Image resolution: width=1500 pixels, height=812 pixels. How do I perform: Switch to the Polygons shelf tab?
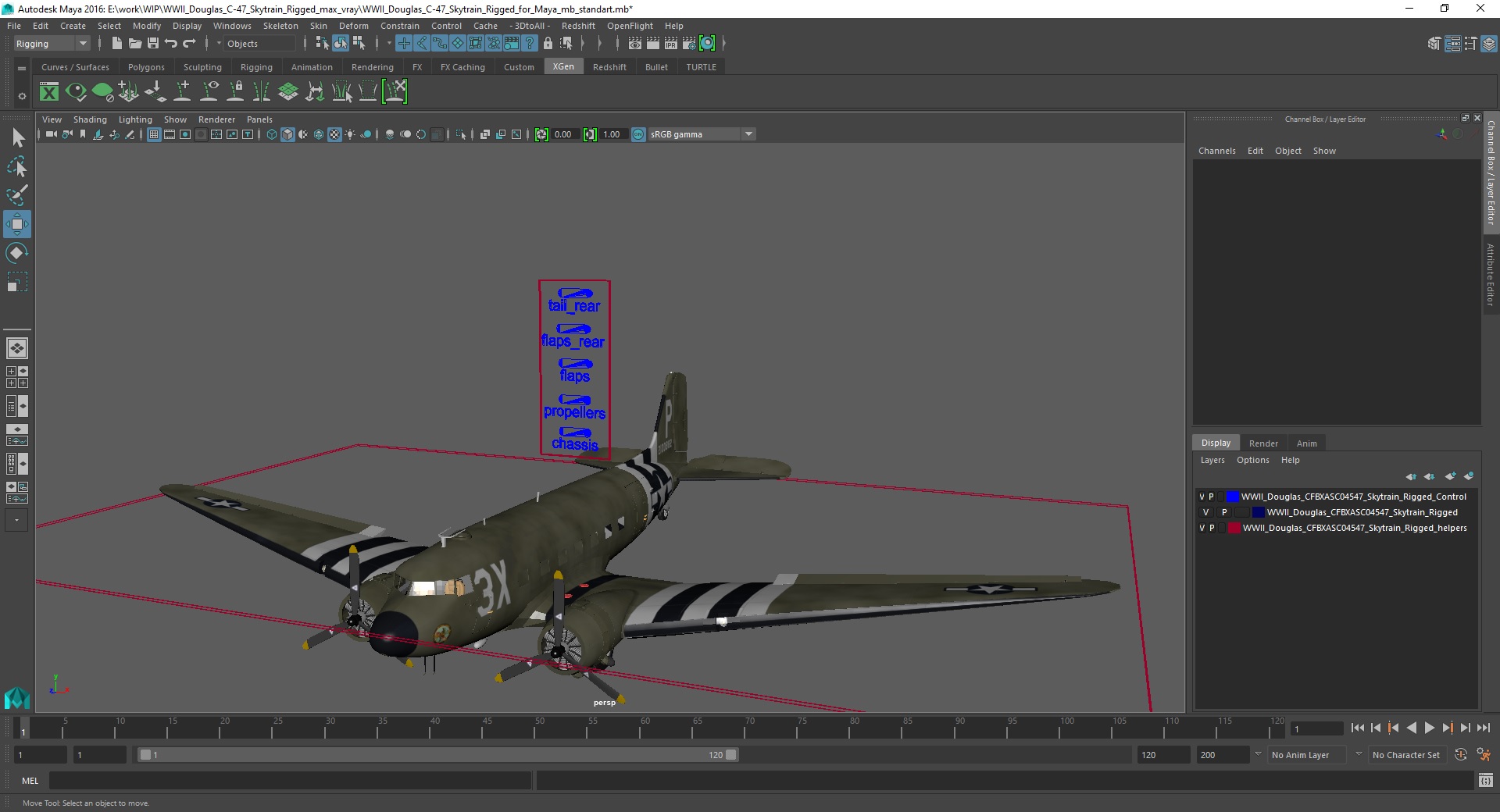[x=146, y=67]
